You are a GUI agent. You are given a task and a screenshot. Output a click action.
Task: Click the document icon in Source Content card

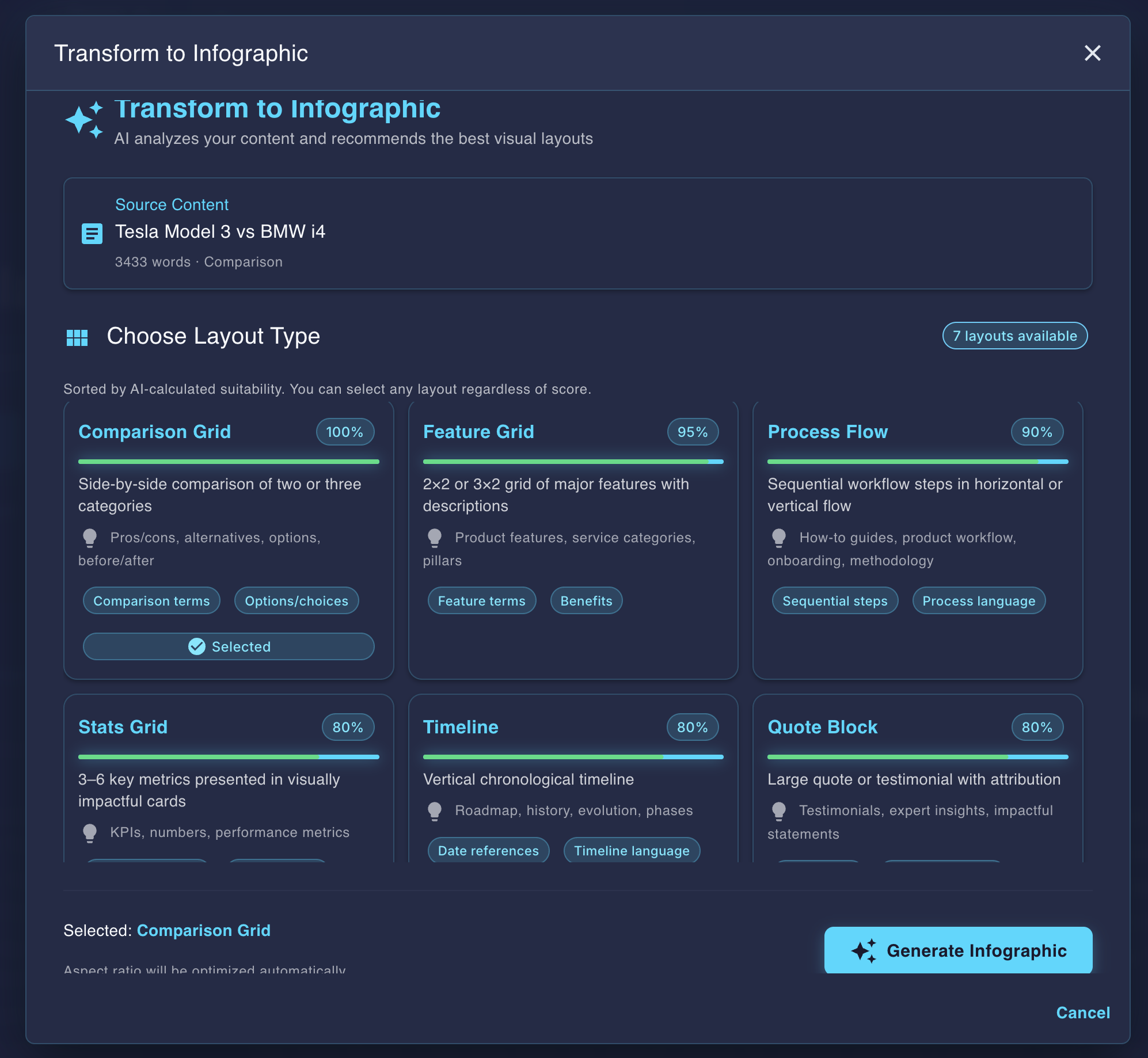pos(91,233)
